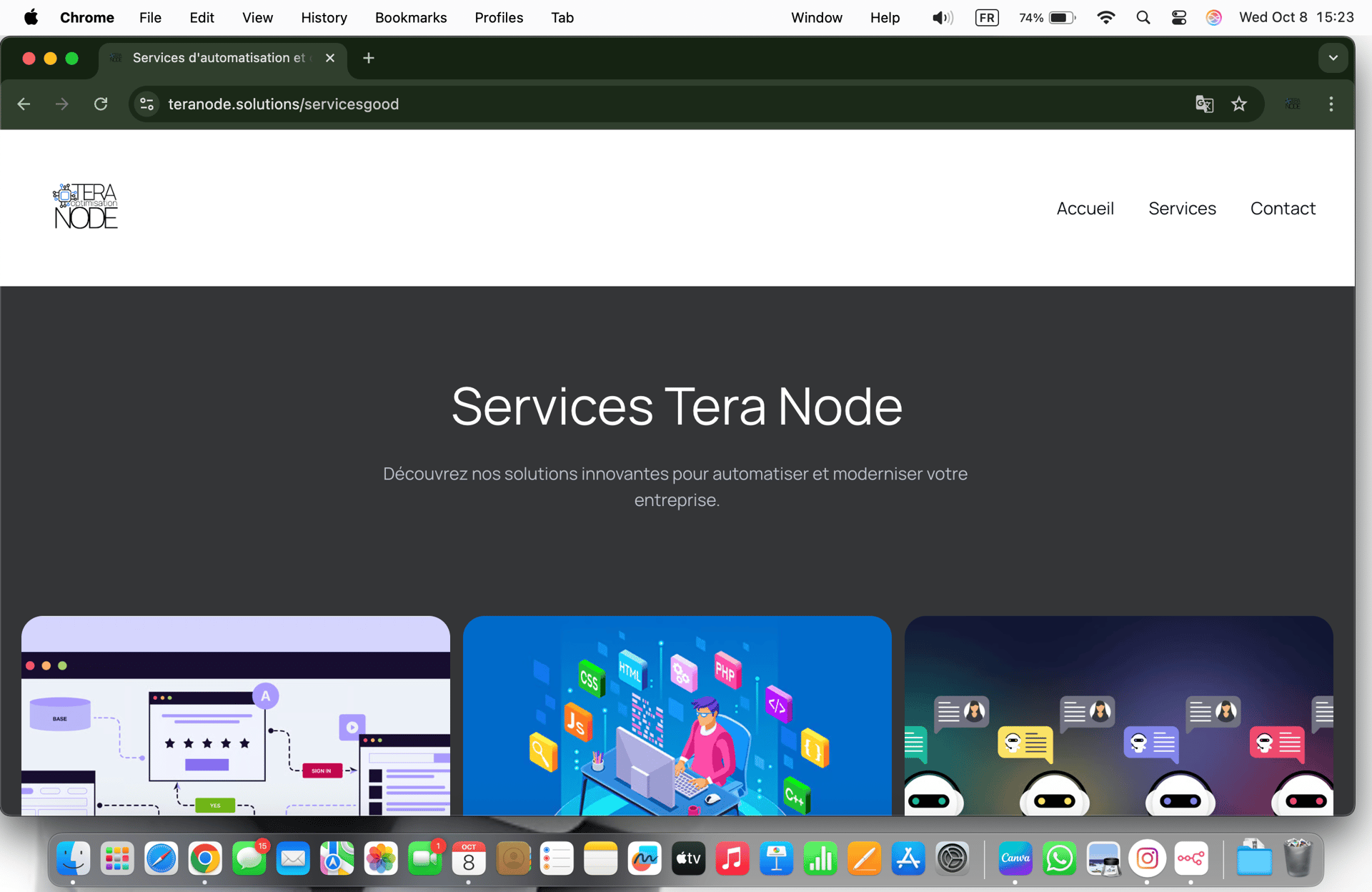Click the Tera Node logo

click(x=86, y=207)
